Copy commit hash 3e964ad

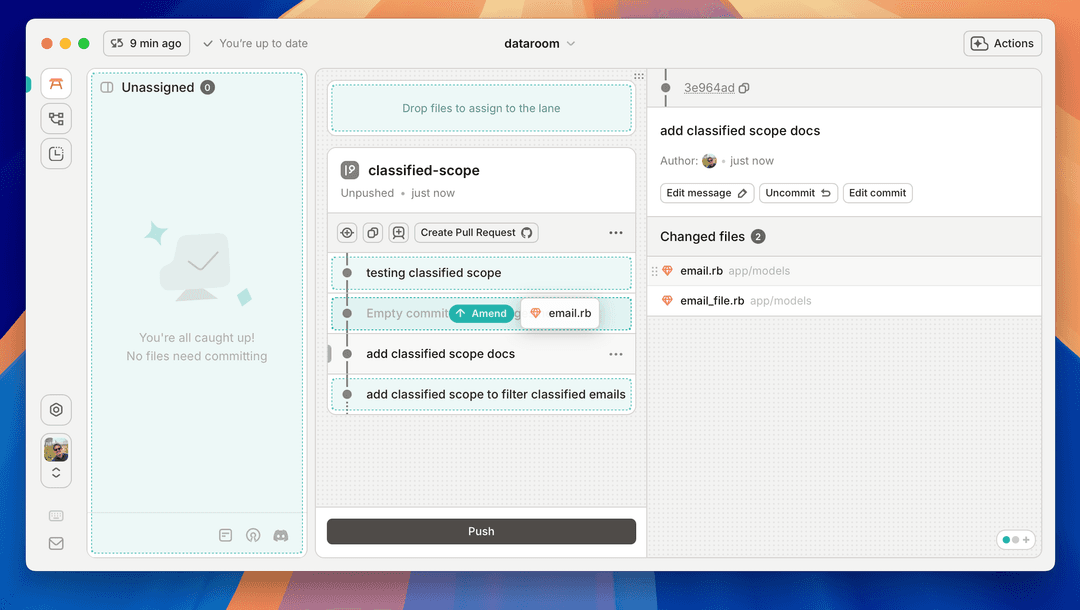[744, 88]
